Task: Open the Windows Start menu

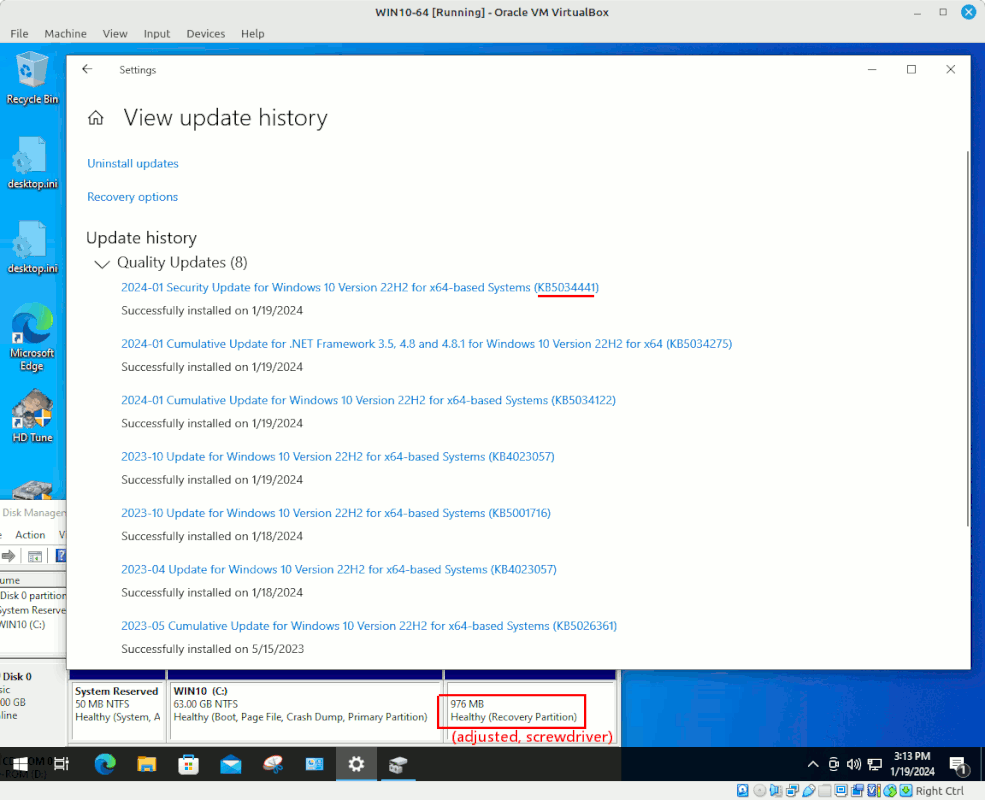Action: (20, 764)
